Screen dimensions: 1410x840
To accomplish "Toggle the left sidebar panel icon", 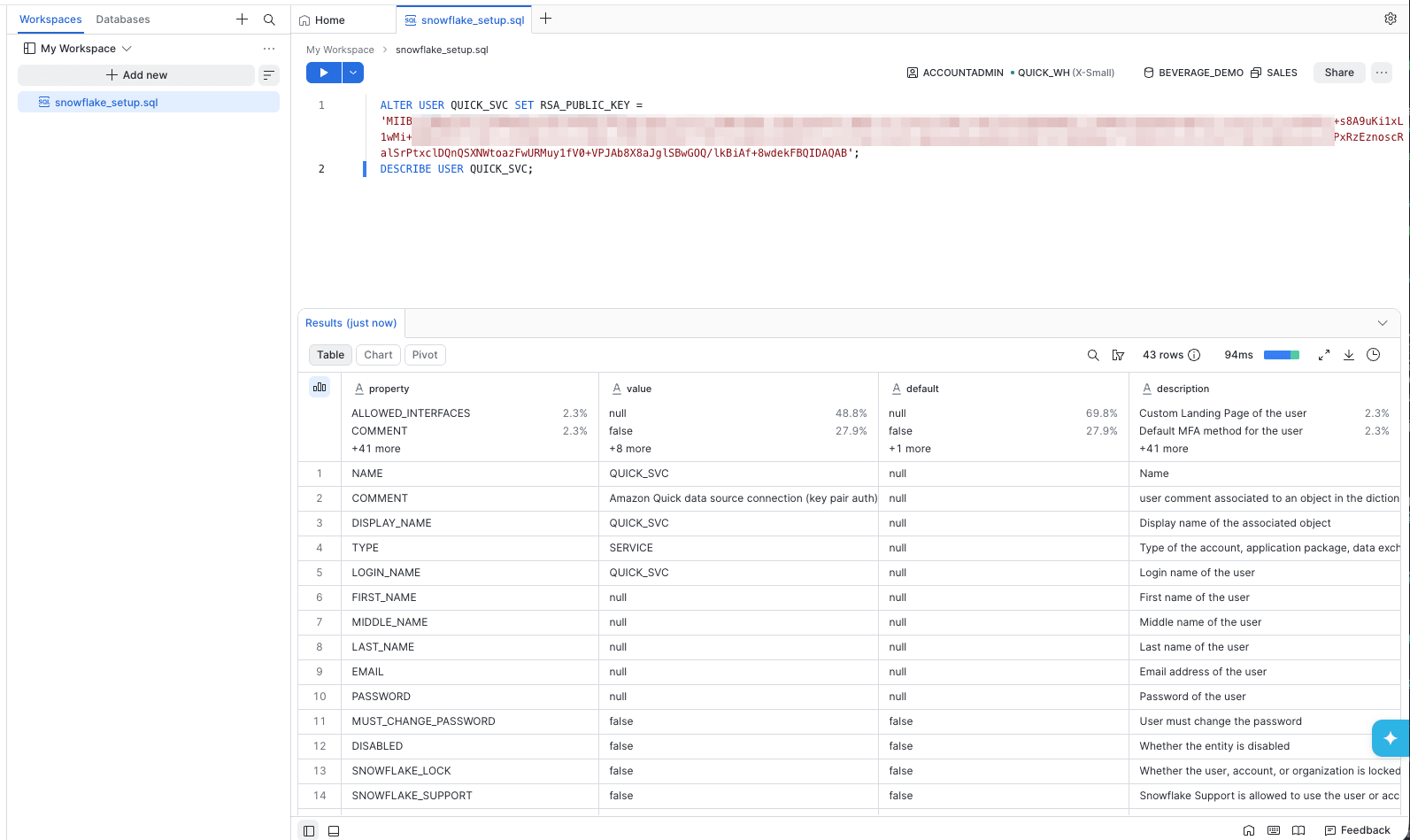I will 308,830.
